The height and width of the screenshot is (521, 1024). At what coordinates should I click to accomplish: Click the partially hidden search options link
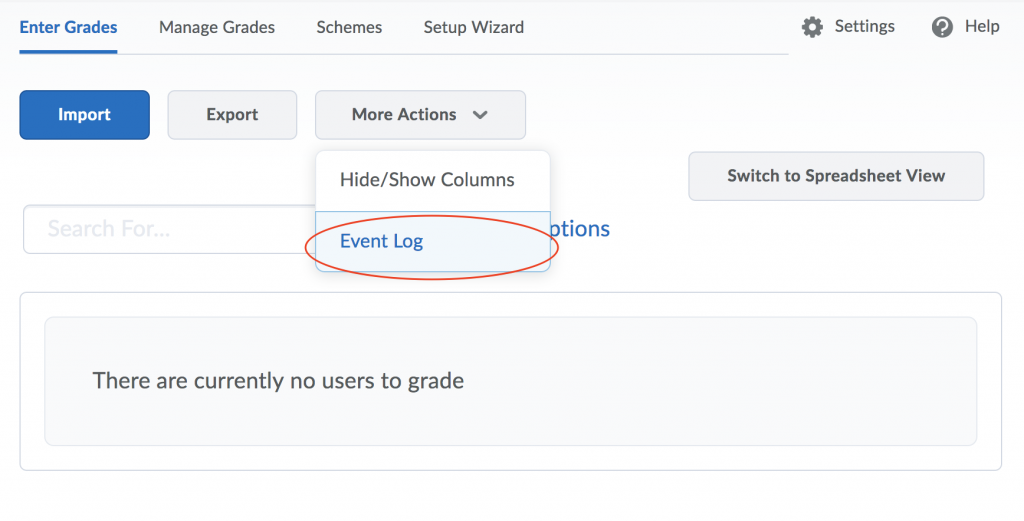coord(580,229)
